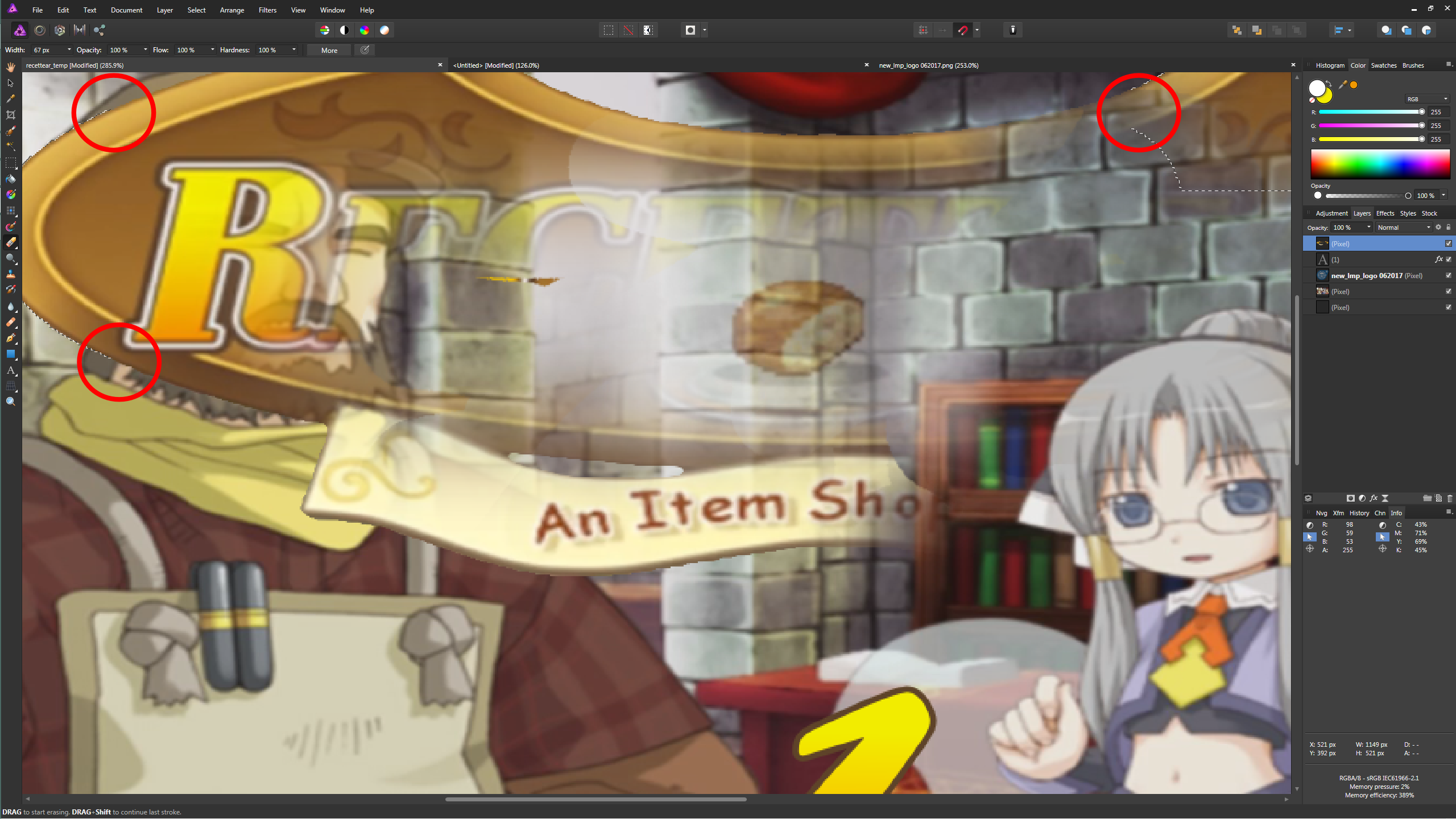The width and height of the screenshot is (1456, 819).
Task: Switch to Develop Persona
Action: click(60, 30)
